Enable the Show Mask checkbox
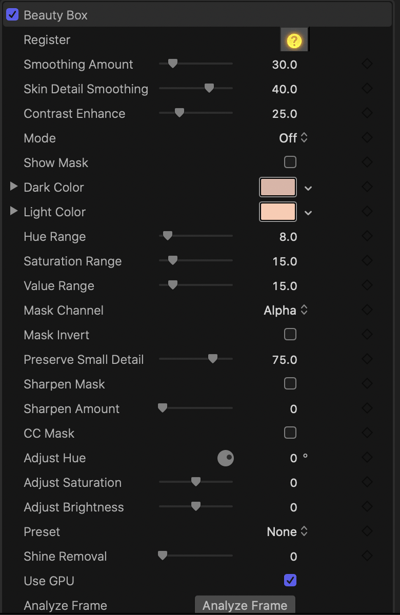The height and width of the screenshot is (615, 400). click(290, 162)
